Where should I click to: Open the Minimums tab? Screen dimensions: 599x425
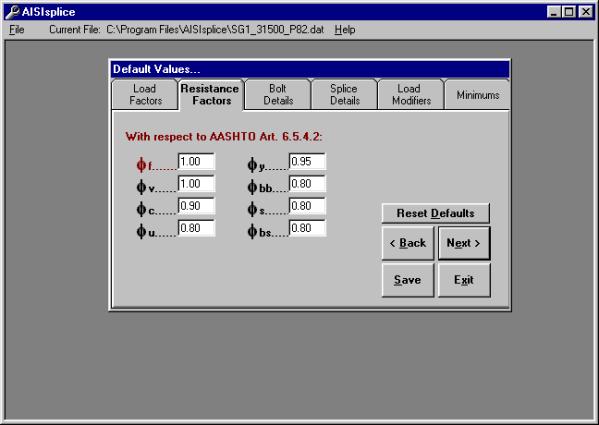[x=477, y=95]
